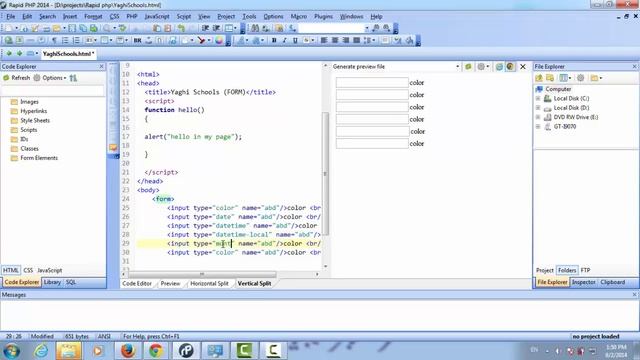The image size is (640, 360).
Task: Switch to the Inspector tab
Action: (x=583, y=282)
